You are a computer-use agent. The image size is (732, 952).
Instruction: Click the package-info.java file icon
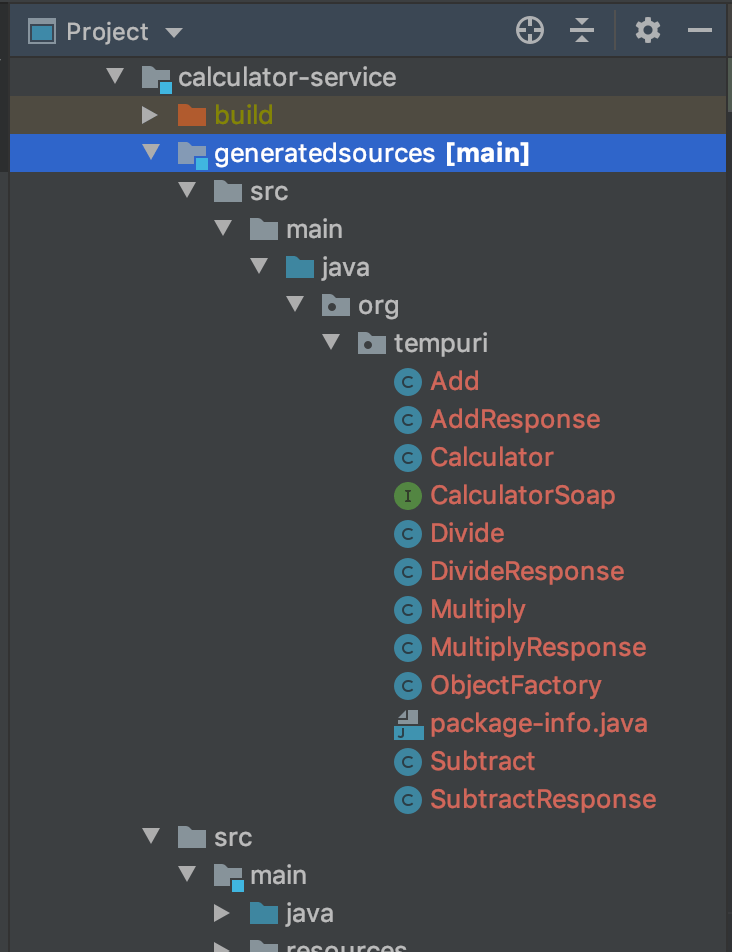click(x=408, y=723)
